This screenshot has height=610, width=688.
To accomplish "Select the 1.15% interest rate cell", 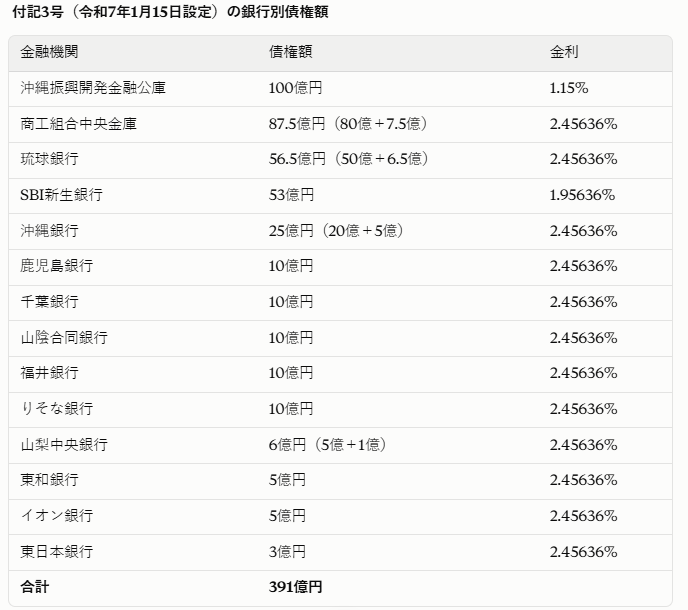I will 569,88.
